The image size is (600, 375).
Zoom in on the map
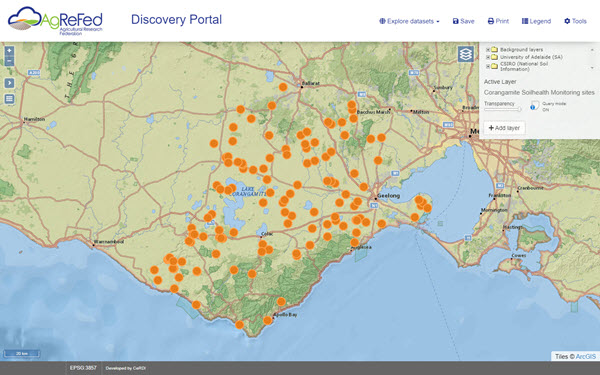tap(9, 51)
